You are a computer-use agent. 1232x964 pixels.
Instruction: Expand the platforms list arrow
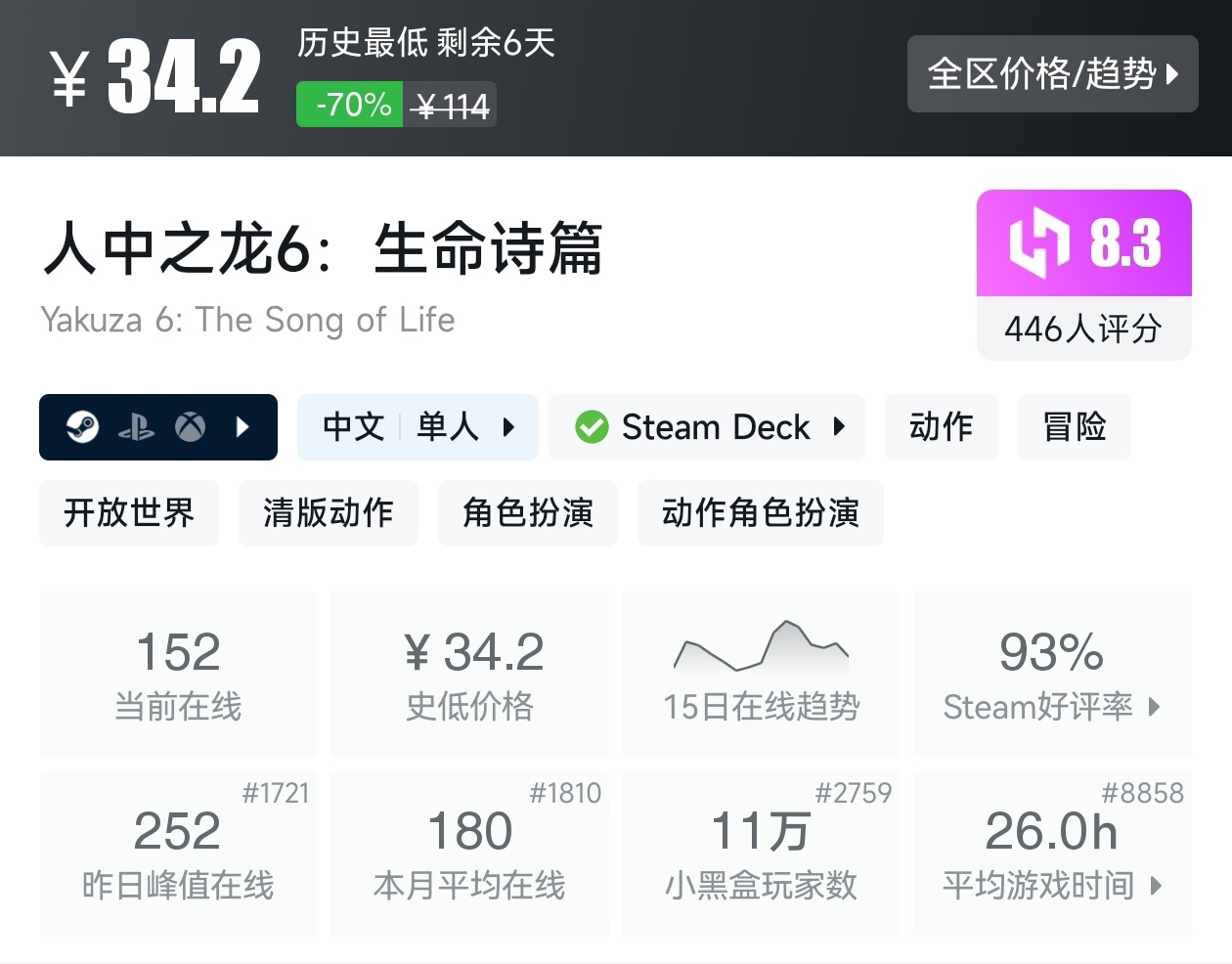[242, 427]
